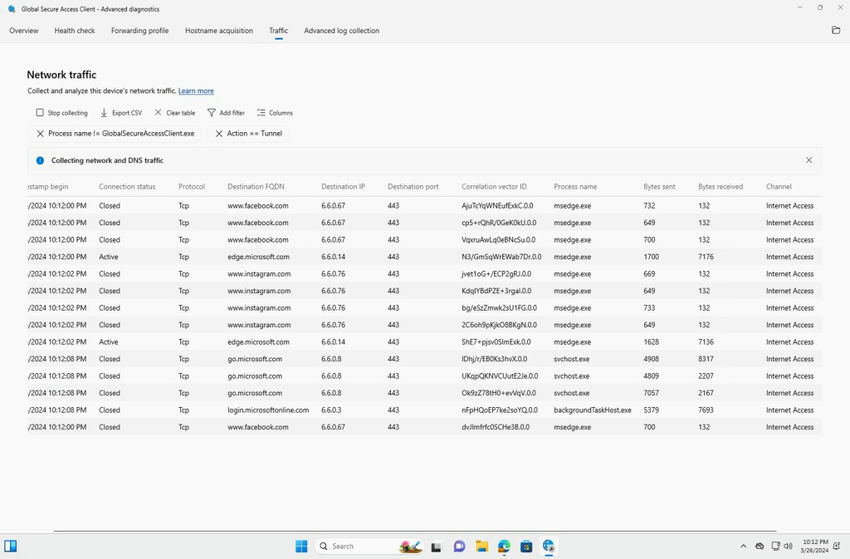Click Global Secure Access Client taskbar icon

549,546
